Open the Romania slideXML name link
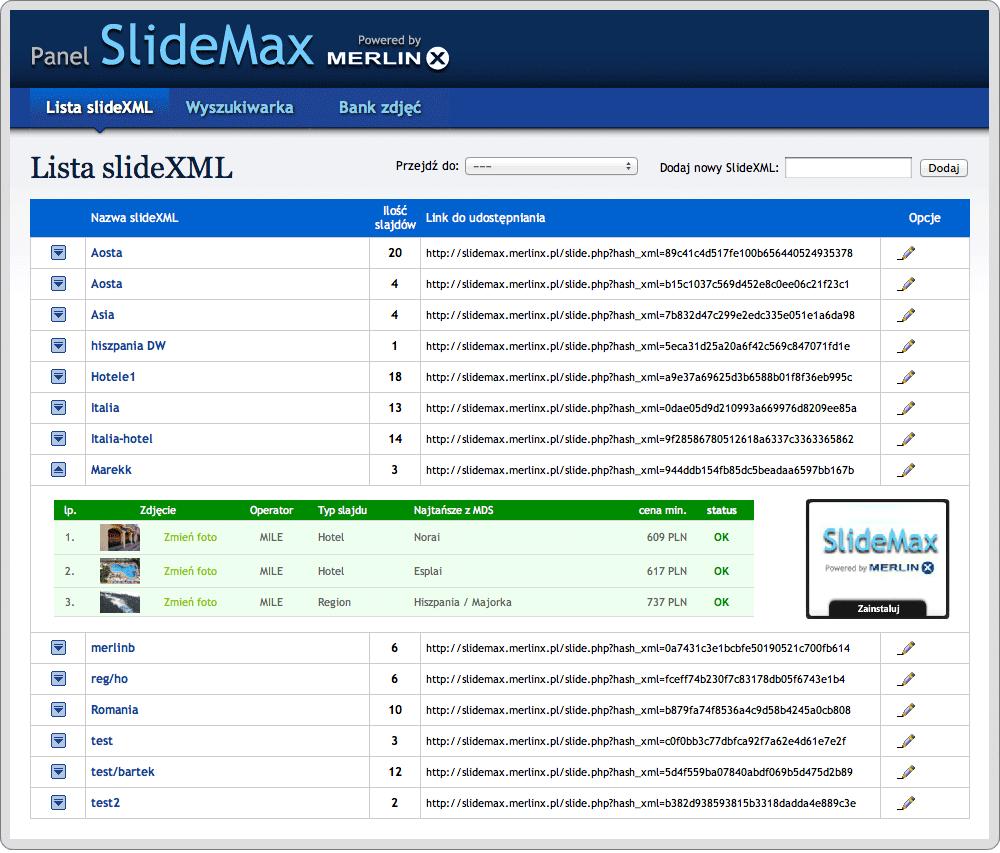 pos(114,710)
